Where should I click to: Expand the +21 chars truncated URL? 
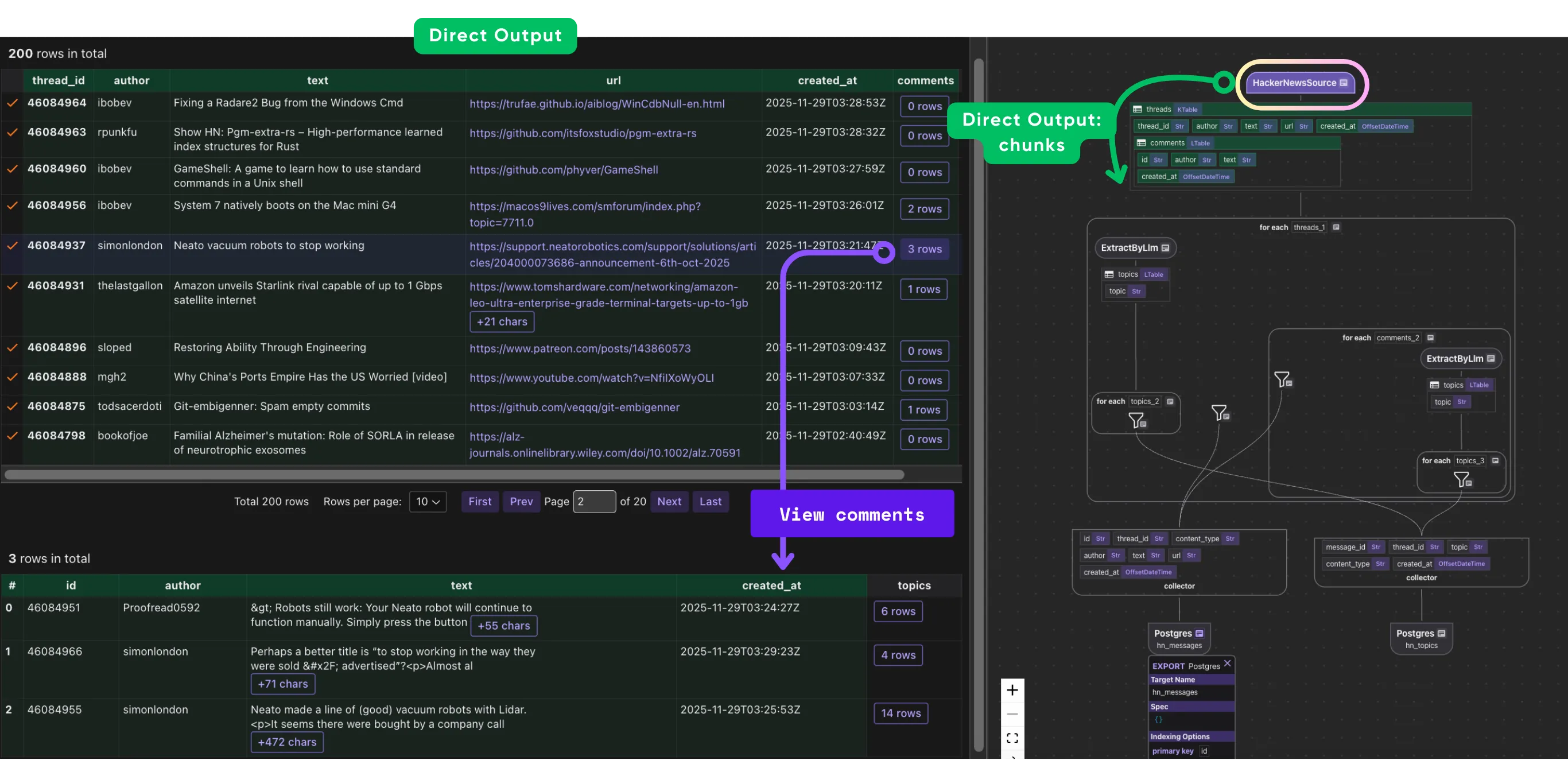click(502, 321)
